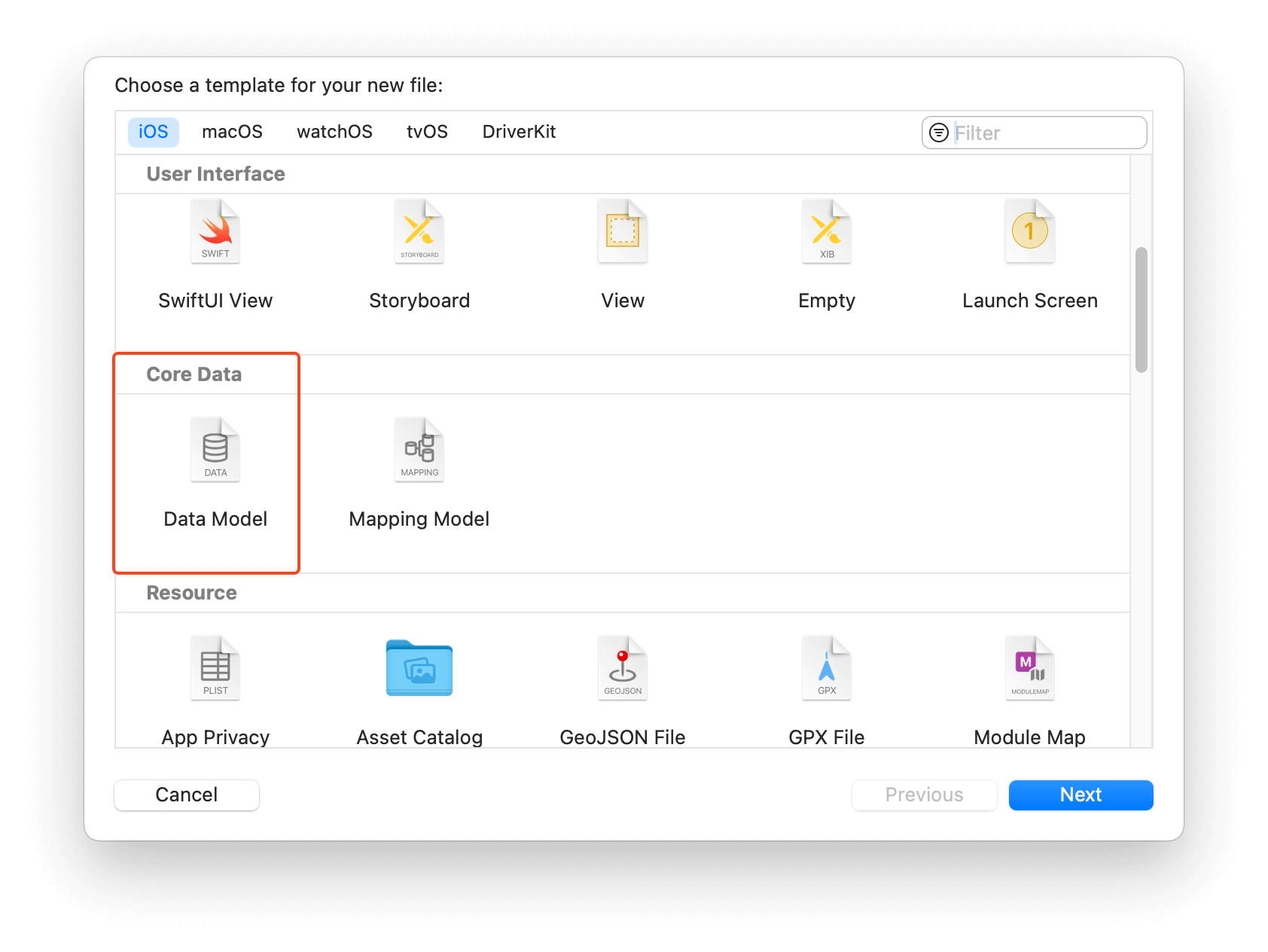1268x952 pixels.
Task: Click the View label text
Action: (x=623, y=301)
